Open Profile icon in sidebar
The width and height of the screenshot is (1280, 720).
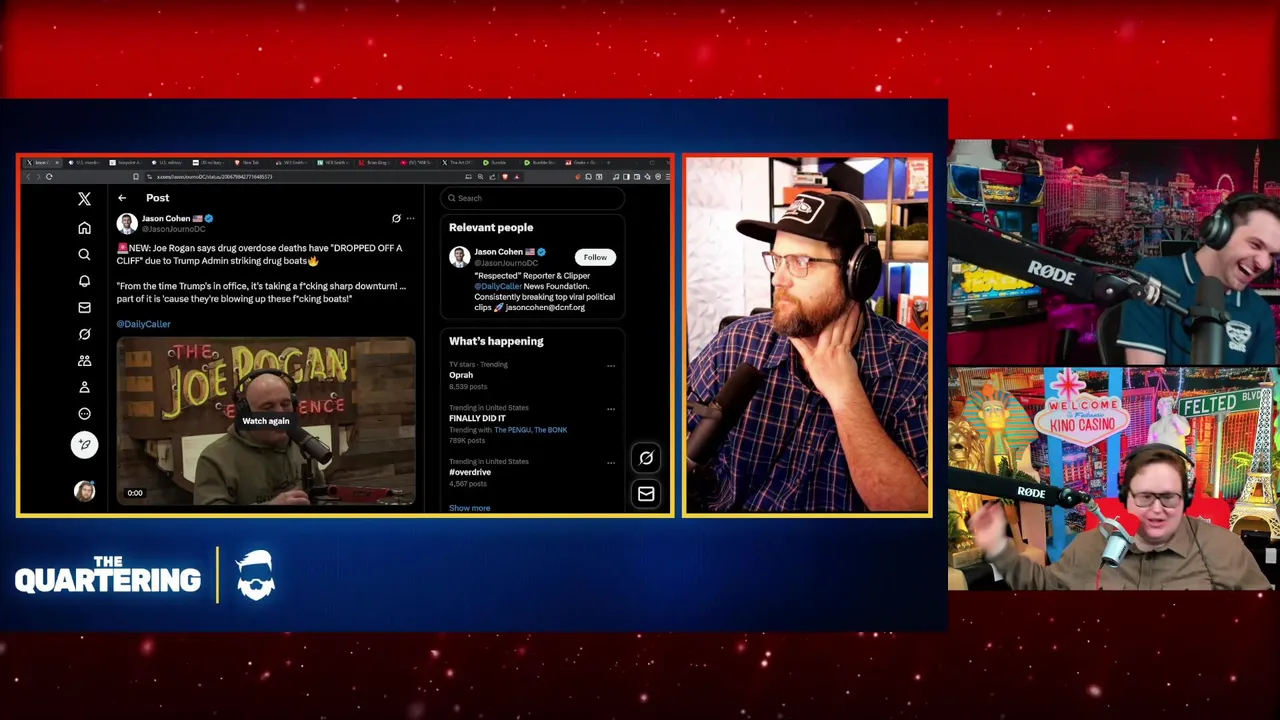tap(84, 387)
